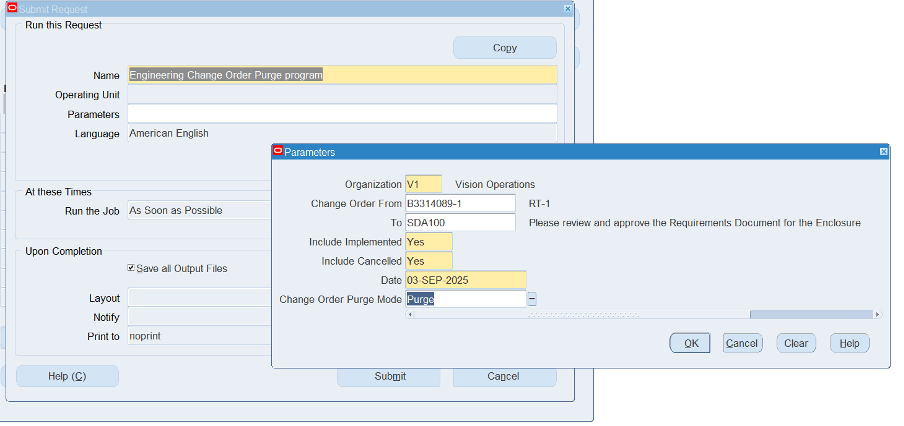904x426 pixels.
Task: Click the At these Times section label
Action: (x=58, y=192)
